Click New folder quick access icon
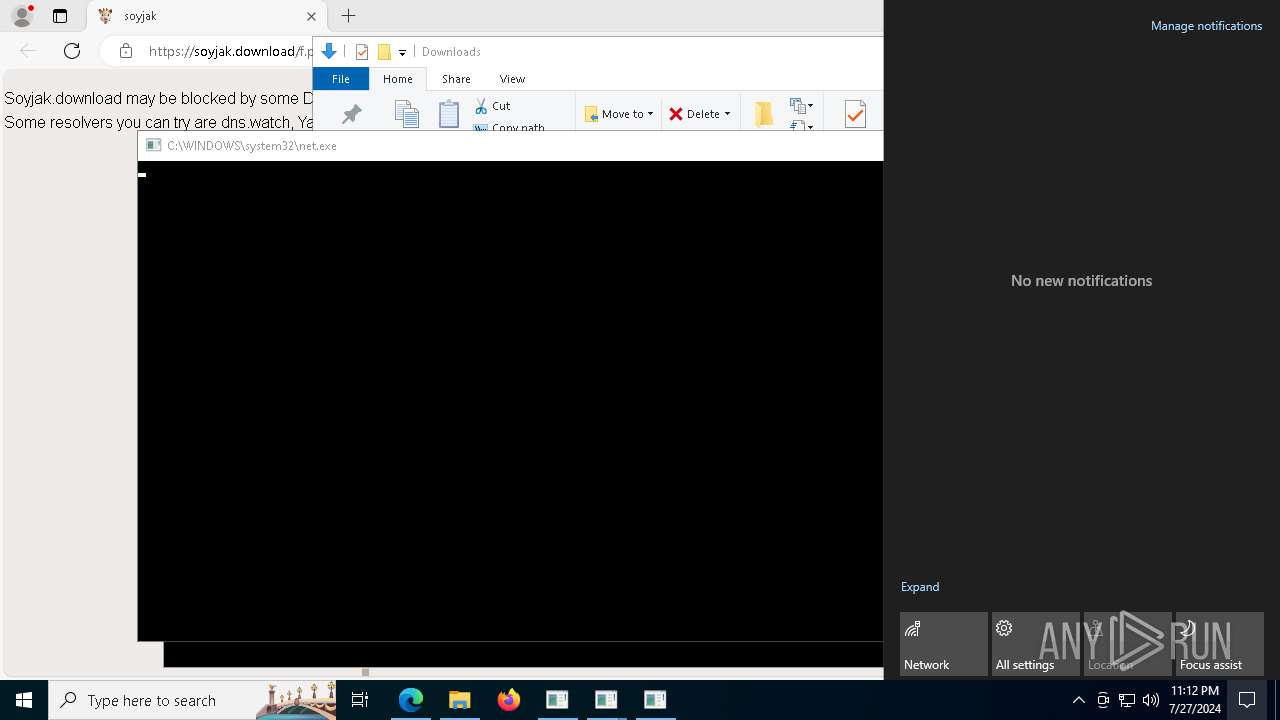This screenshot has width=1280, height=720. [384, 52]
